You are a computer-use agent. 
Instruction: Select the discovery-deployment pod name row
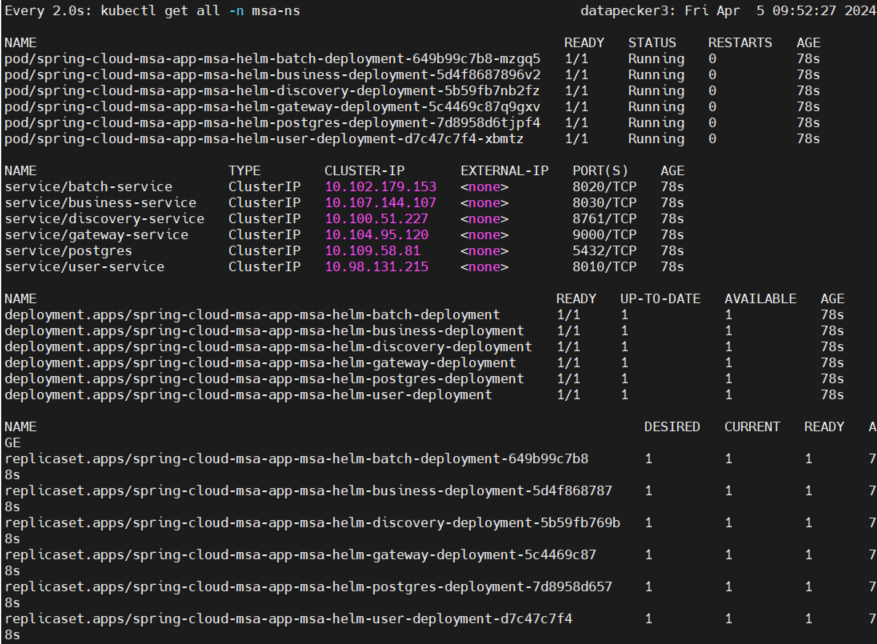(272, 91)
